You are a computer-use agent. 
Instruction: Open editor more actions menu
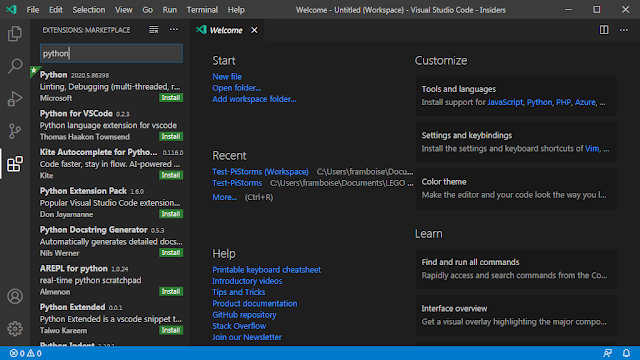click(624, 30)
